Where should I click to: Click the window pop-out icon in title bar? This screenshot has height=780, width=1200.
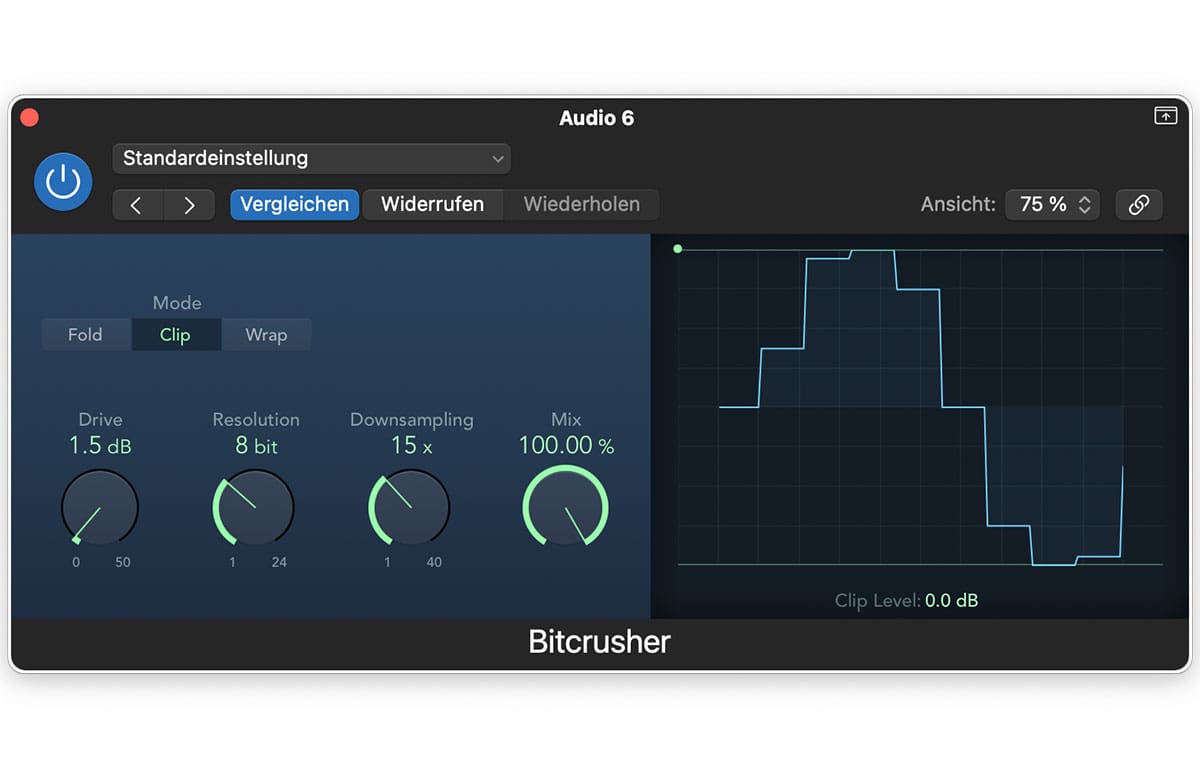tap(1165, 116)
